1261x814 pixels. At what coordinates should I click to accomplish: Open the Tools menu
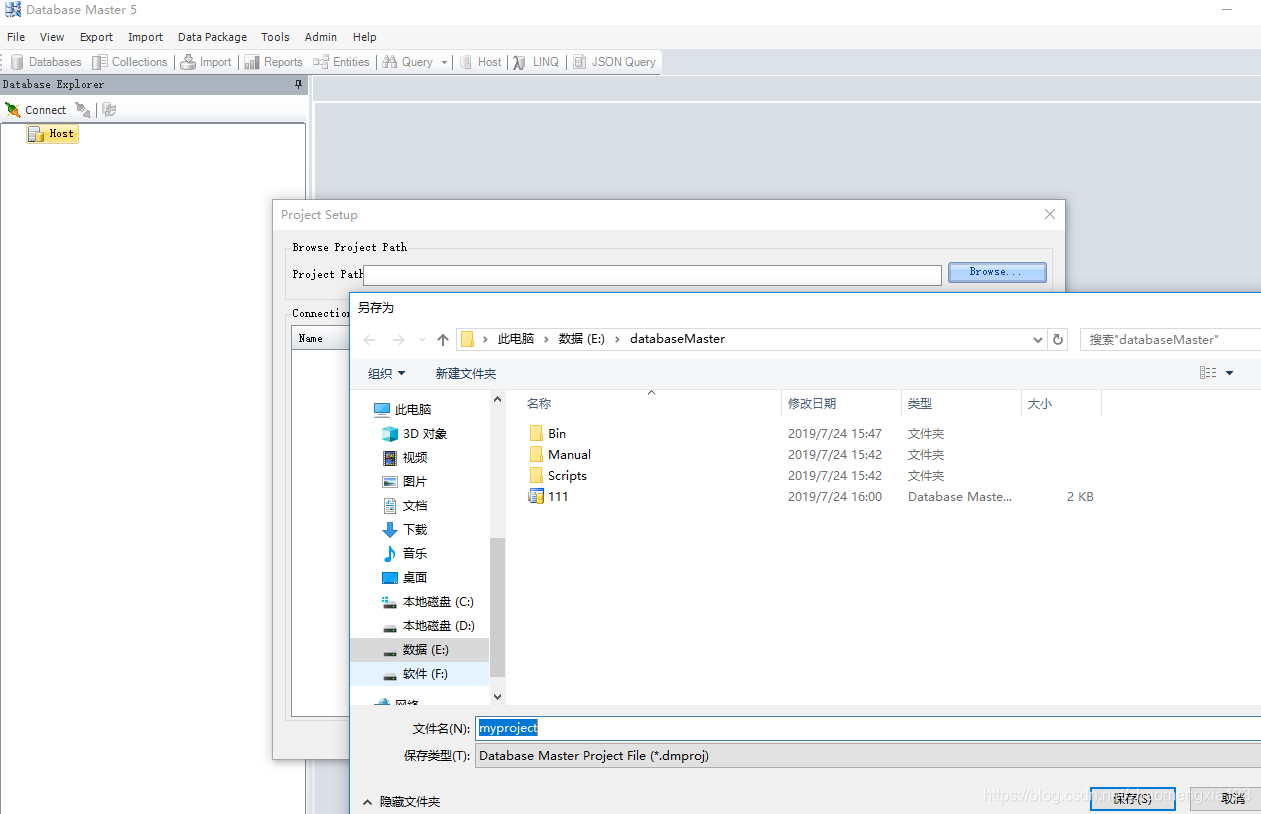click(275, 37)
